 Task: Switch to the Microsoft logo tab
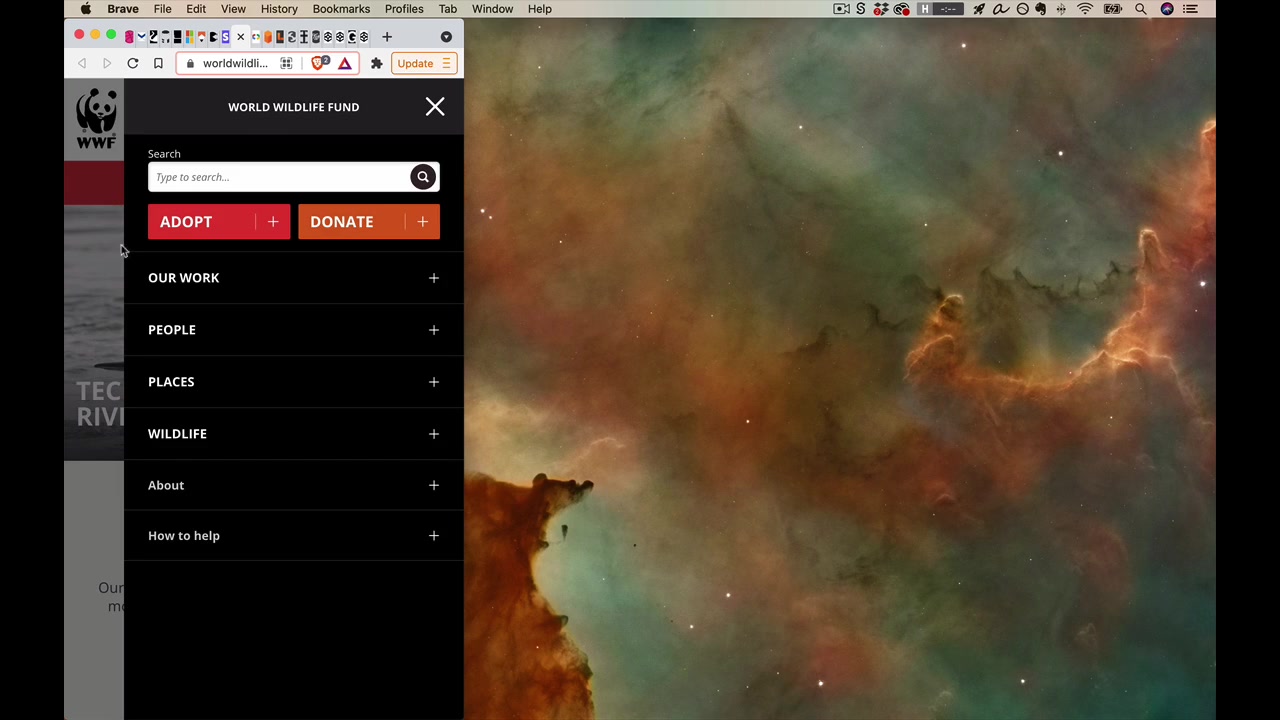[x=189, y=37]
